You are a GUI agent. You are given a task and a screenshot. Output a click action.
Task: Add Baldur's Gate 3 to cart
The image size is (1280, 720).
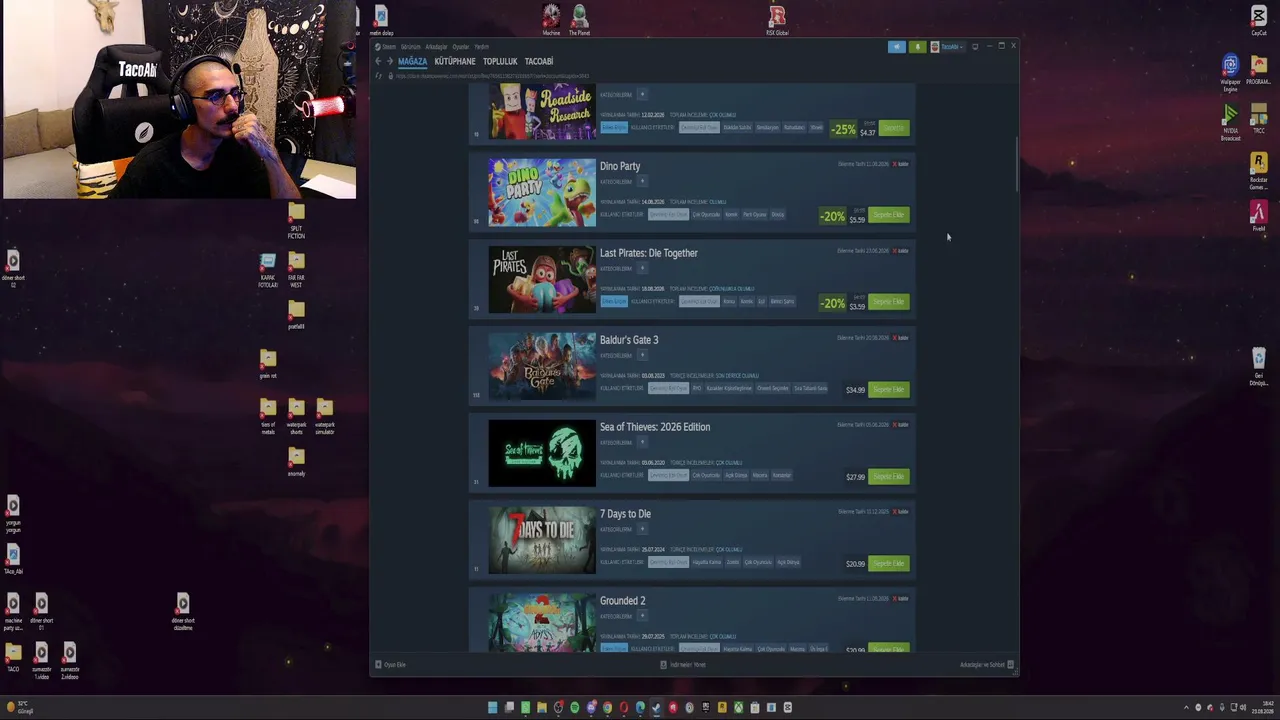point(889,389)
